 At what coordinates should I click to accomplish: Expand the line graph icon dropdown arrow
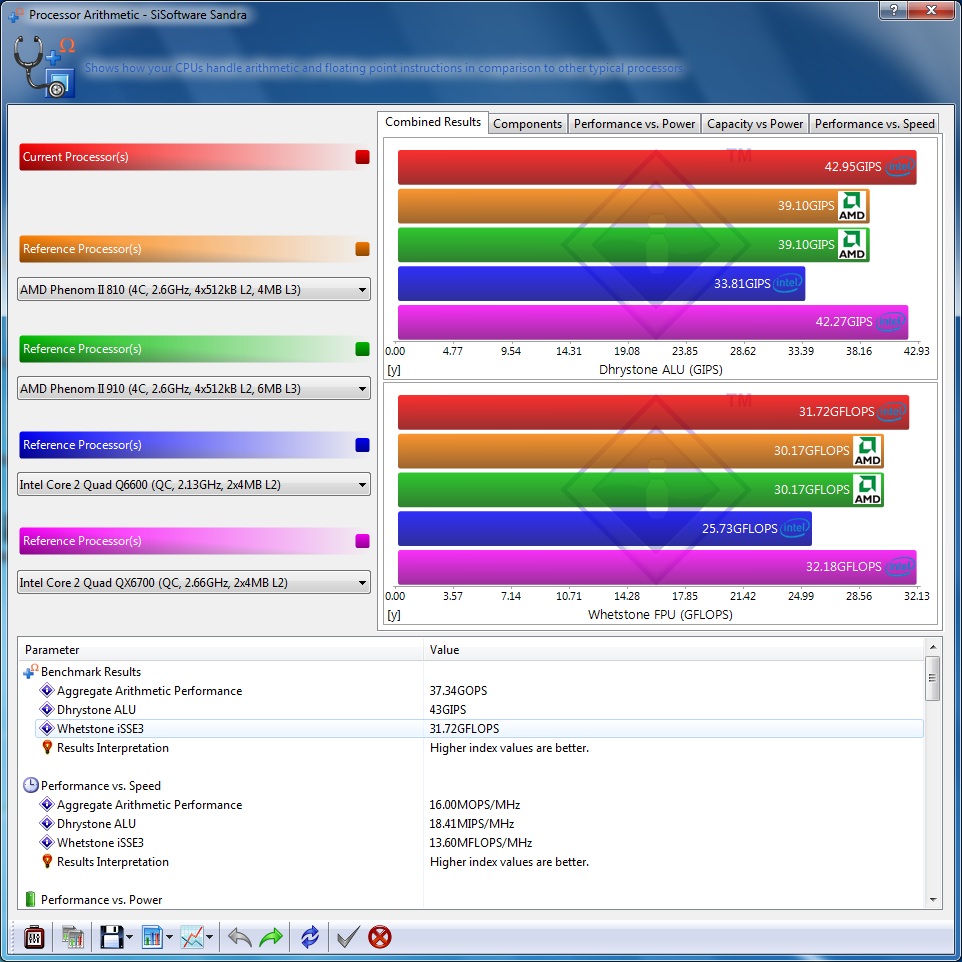point(210,937)
